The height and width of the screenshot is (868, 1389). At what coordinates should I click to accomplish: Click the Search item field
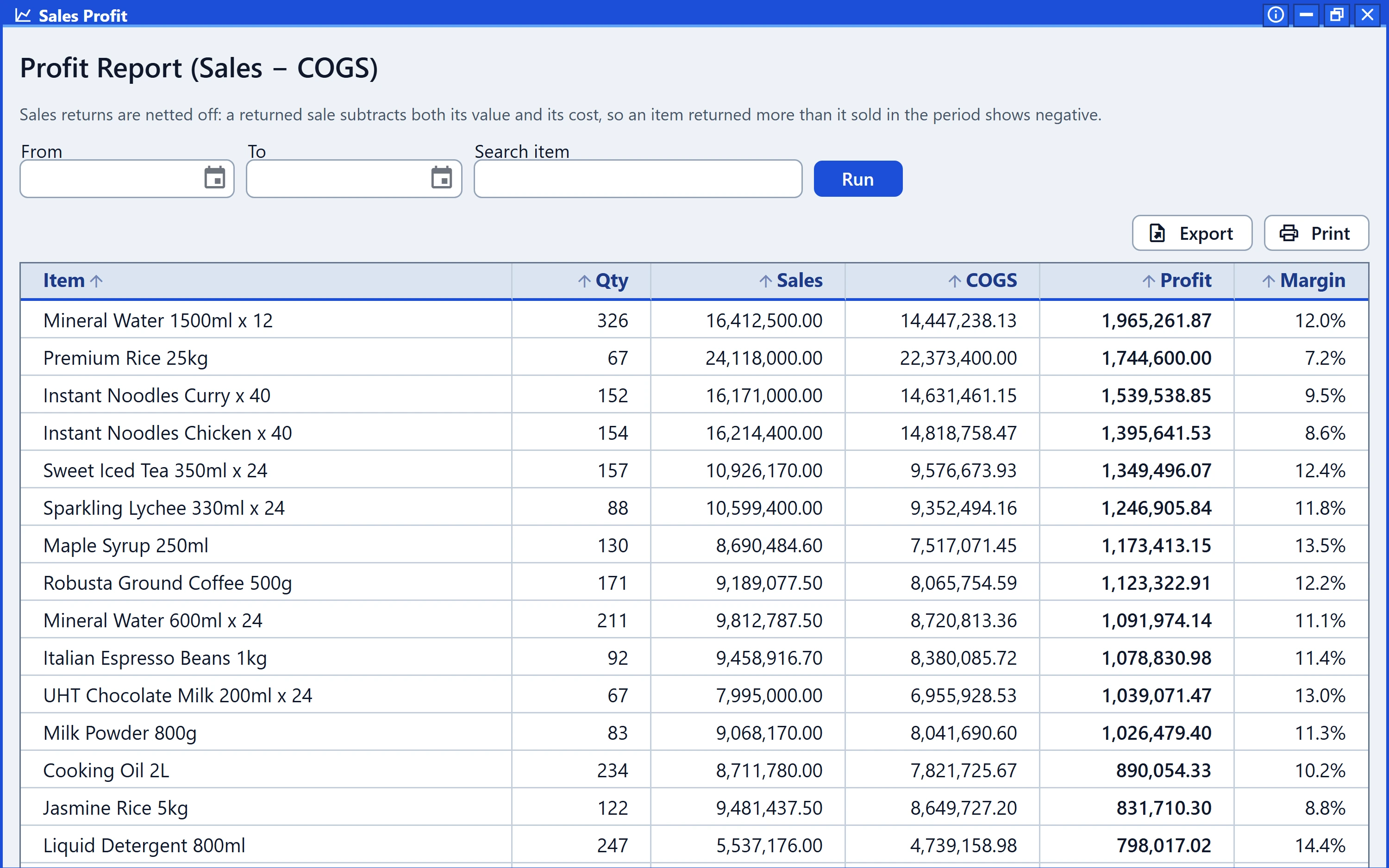(638, 179)
